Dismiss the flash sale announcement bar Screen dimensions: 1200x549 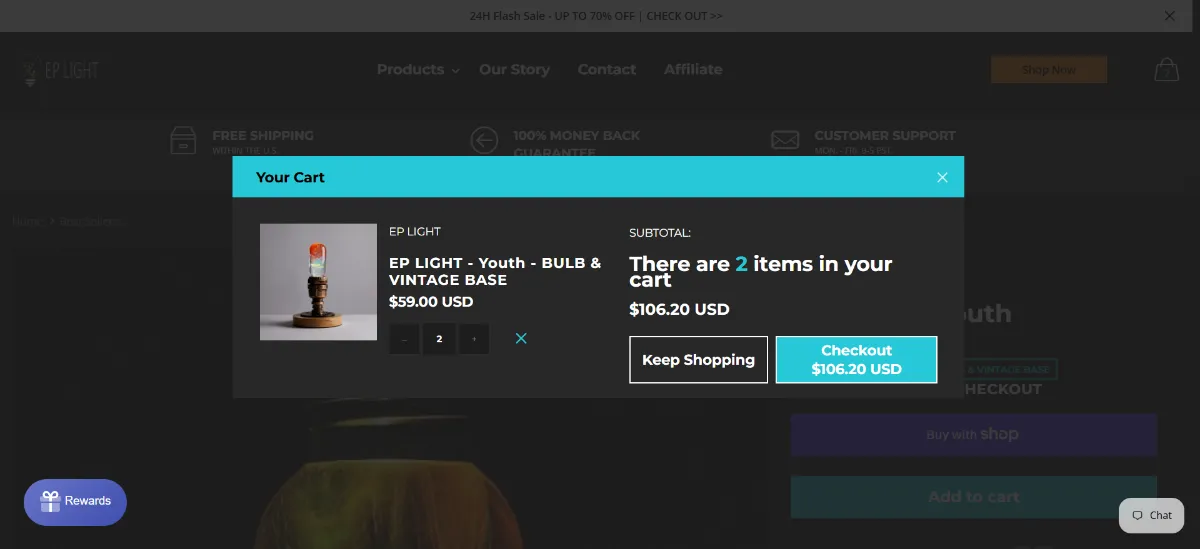coord(1170,16)
